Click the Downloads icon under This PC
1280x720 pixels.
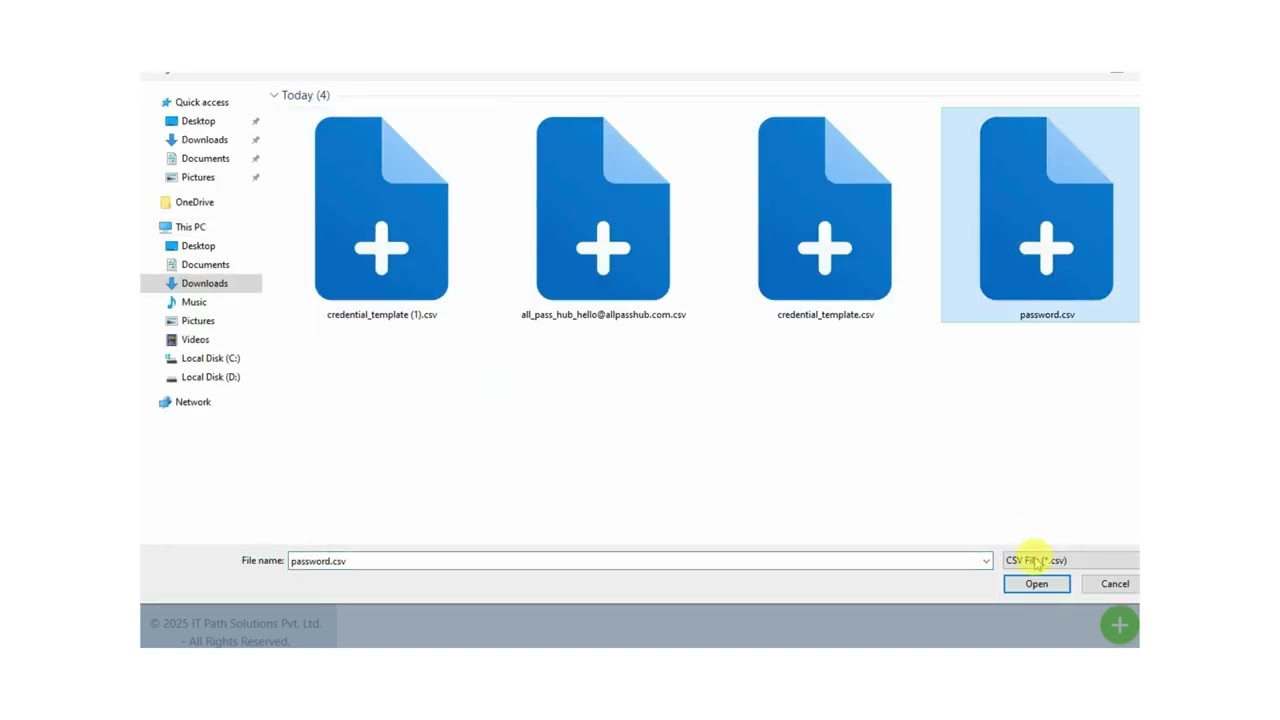coord(172,283)
